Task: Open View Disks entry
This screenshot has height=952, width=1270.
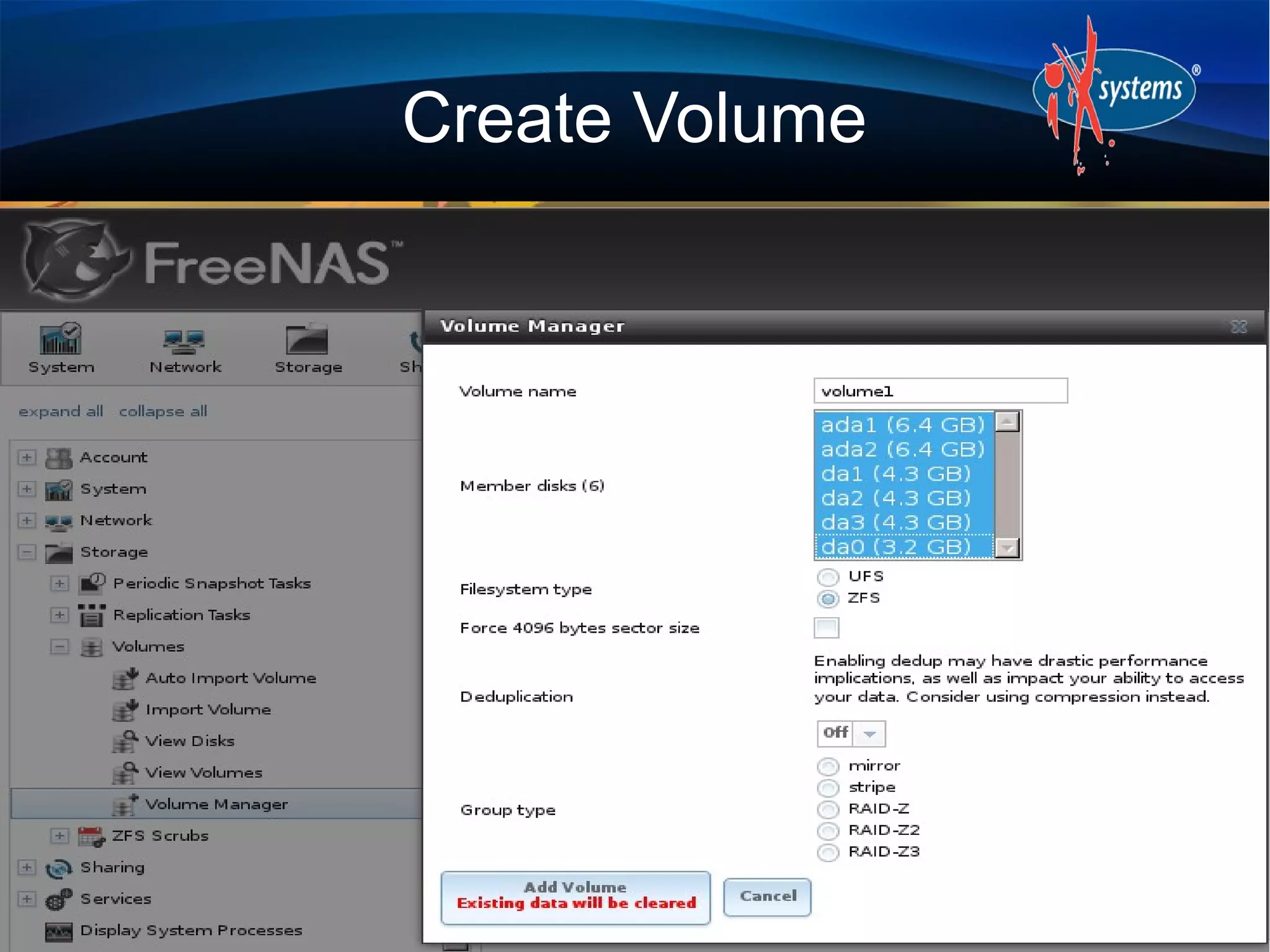Action: [x=190, y=741]
